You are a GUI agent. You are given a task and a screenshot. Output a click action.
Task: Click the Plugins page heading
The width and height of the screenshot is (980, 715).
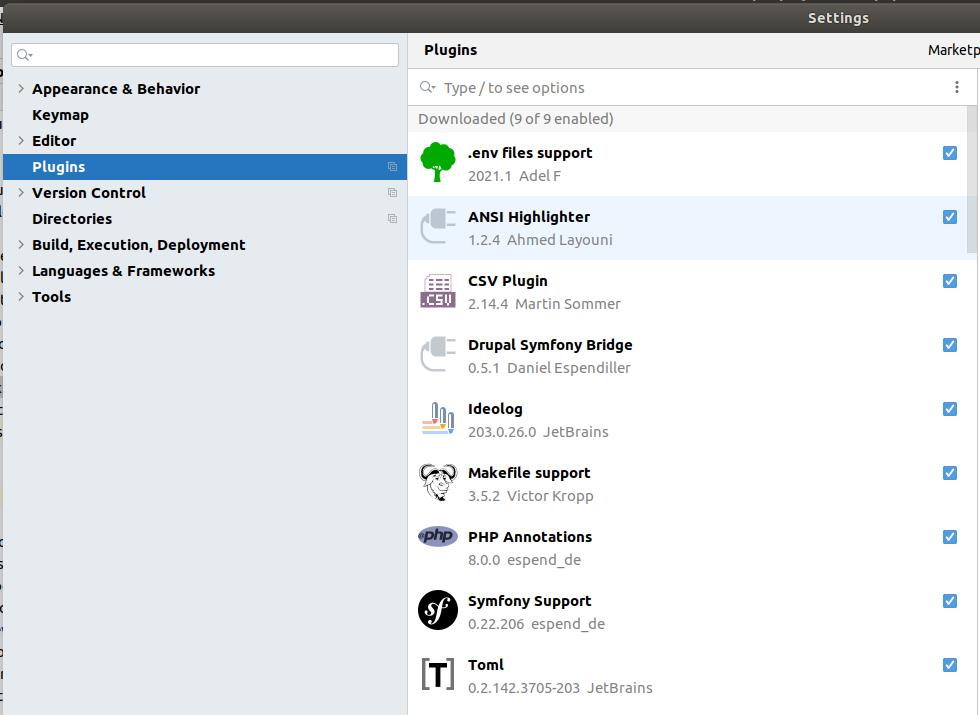tap(451, 50)
